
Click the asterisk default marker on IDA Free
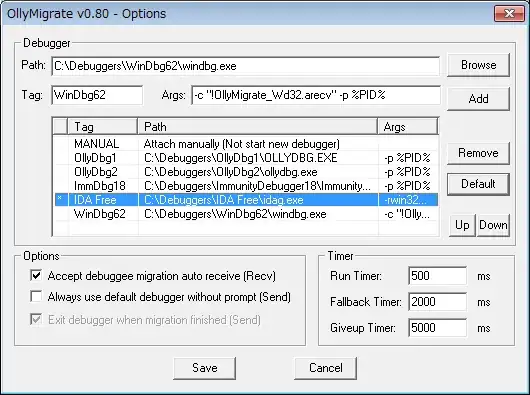point(60,198)
